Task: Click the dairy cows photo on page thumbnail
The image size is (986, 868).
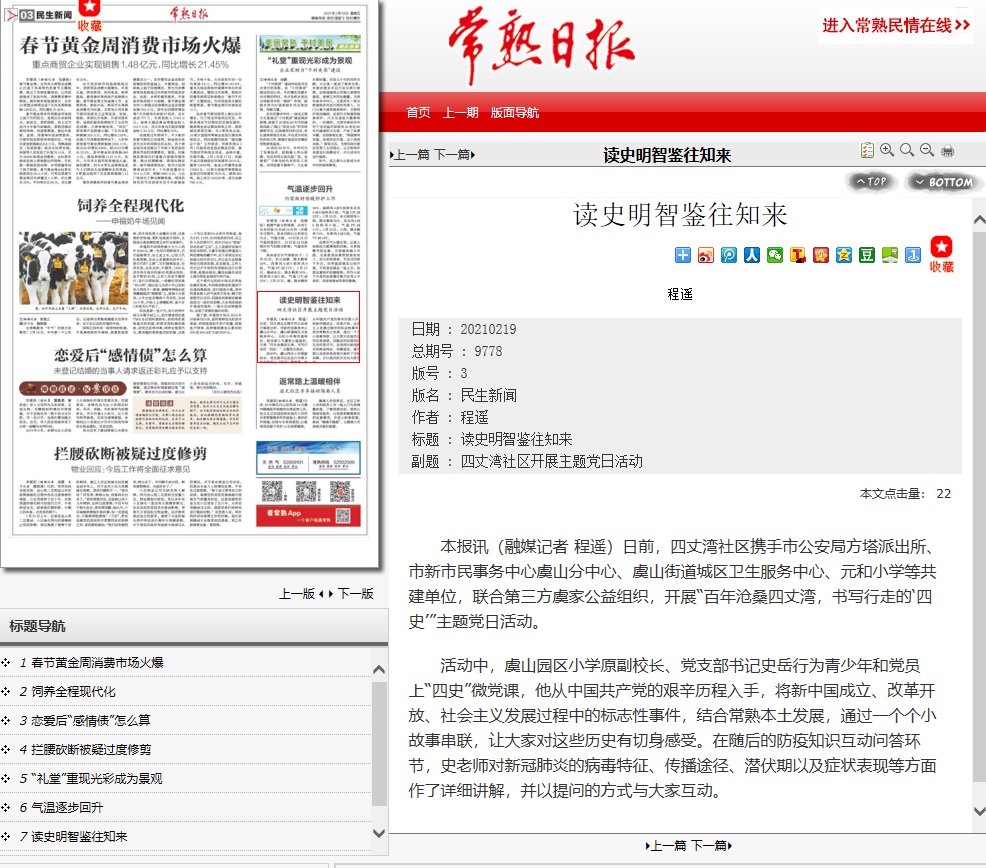Action: pyautogui.click(x=74, y=268)
